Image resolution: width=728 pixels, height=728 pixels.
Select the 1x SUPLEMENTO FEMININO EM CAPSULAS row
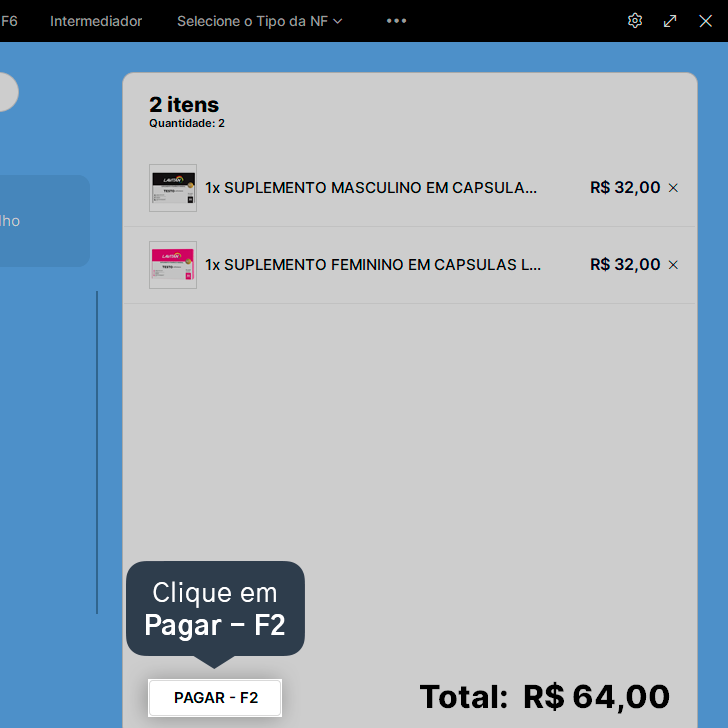[x=409, y=265]
